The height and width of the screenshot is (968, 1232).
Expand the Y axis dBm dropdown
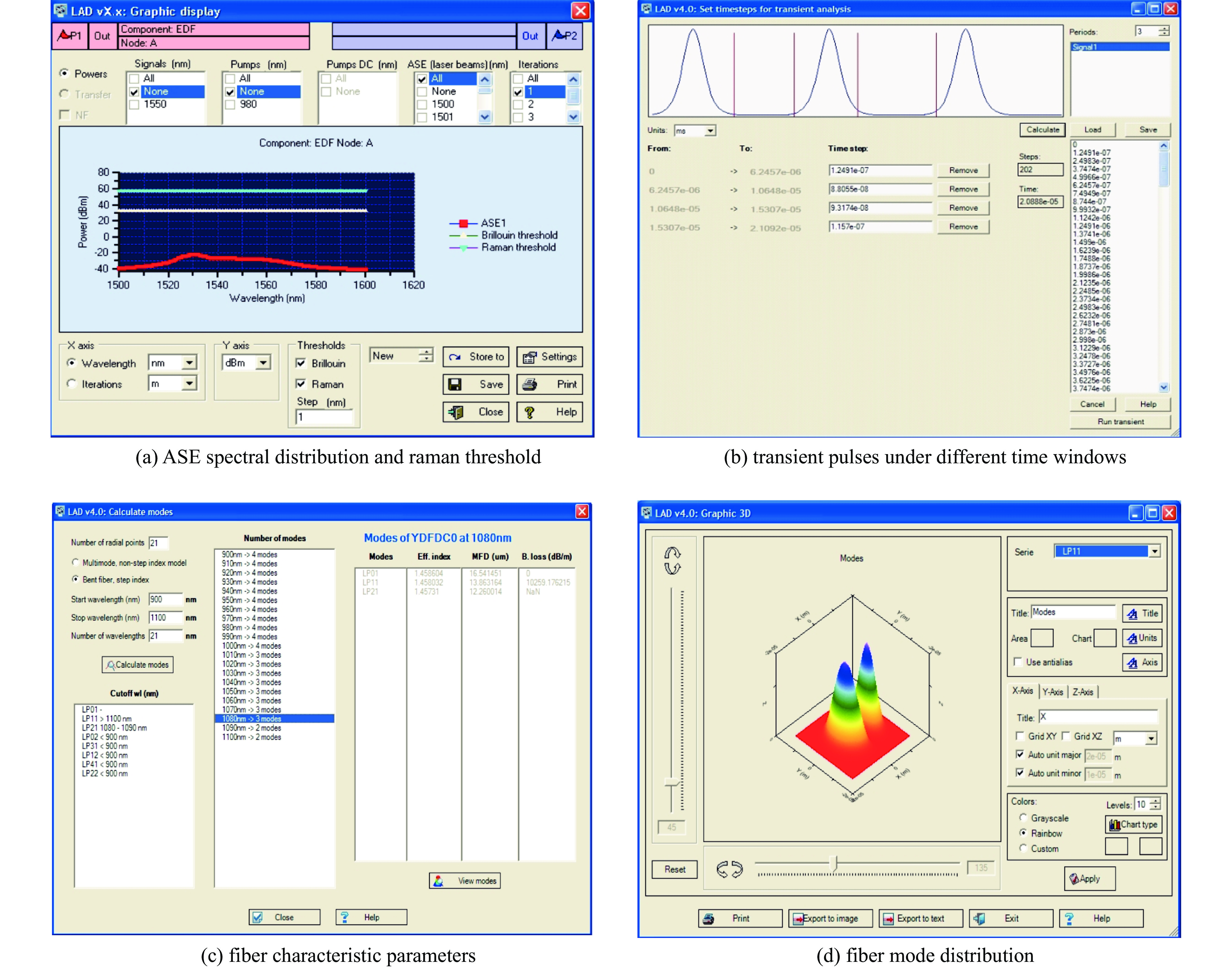coord(263,363)
